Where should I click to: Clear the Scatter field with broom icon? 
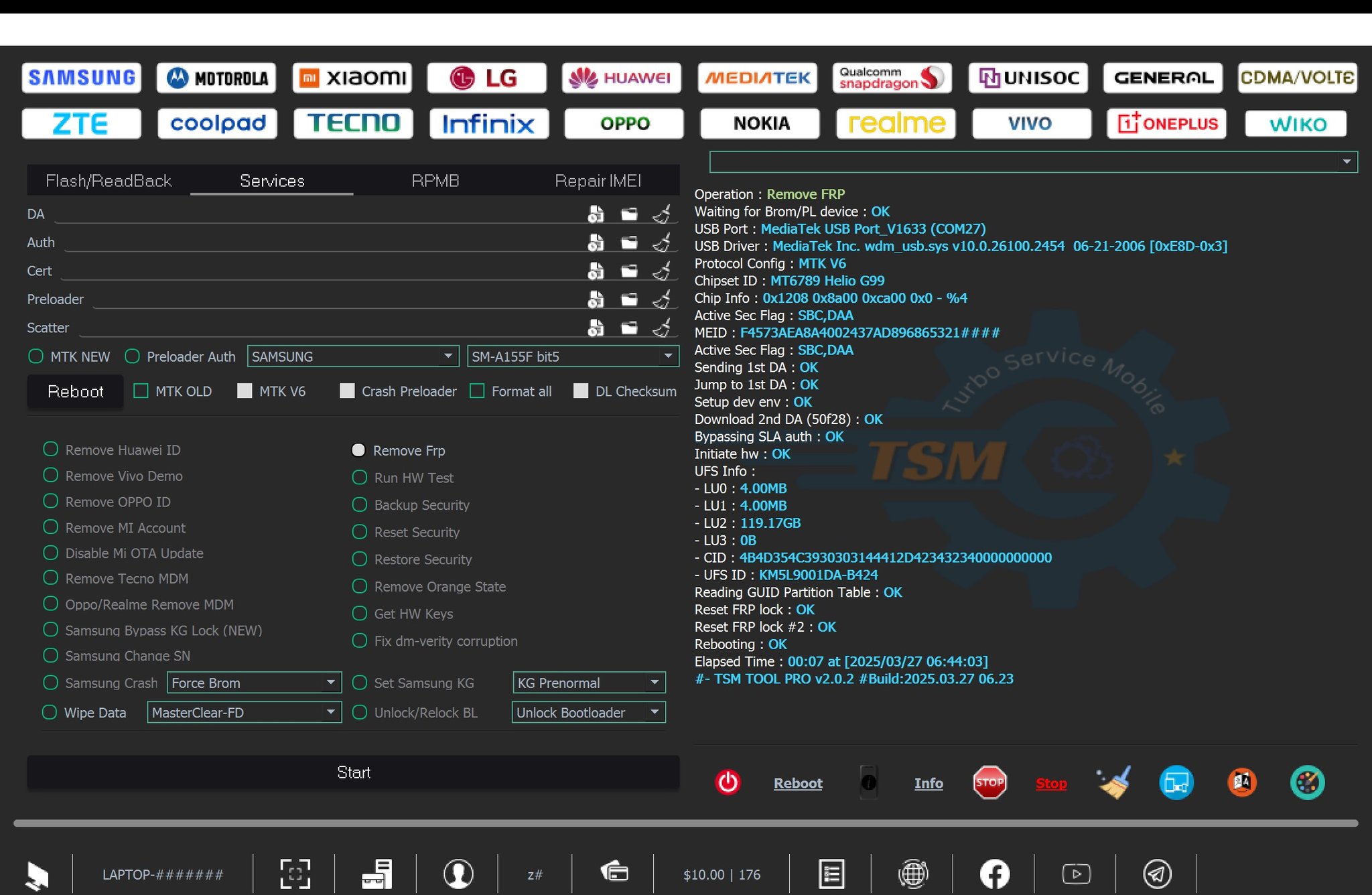(x=662, y=328)
